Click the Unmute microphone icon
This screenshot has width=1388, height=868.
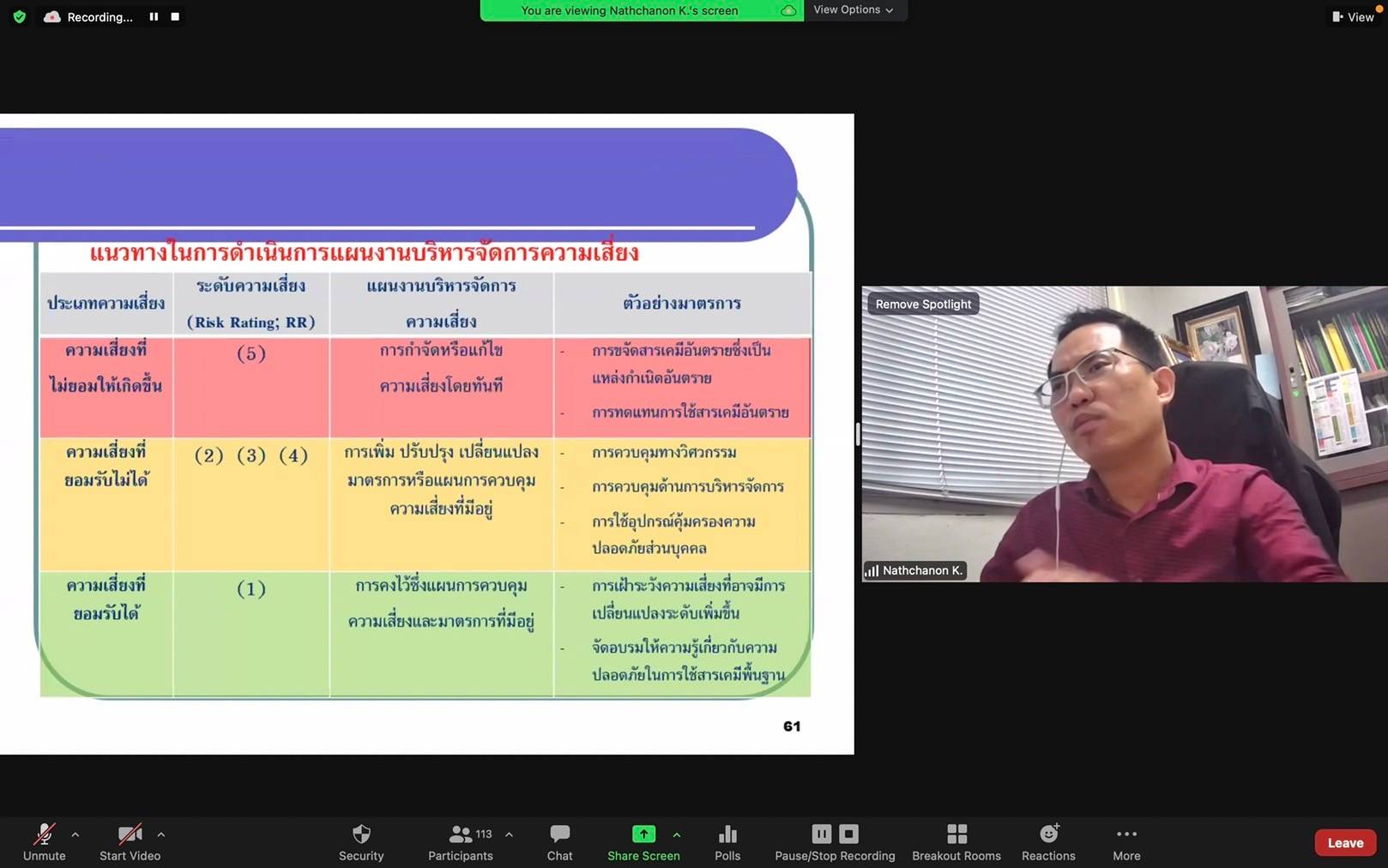[x=44, y=834]
